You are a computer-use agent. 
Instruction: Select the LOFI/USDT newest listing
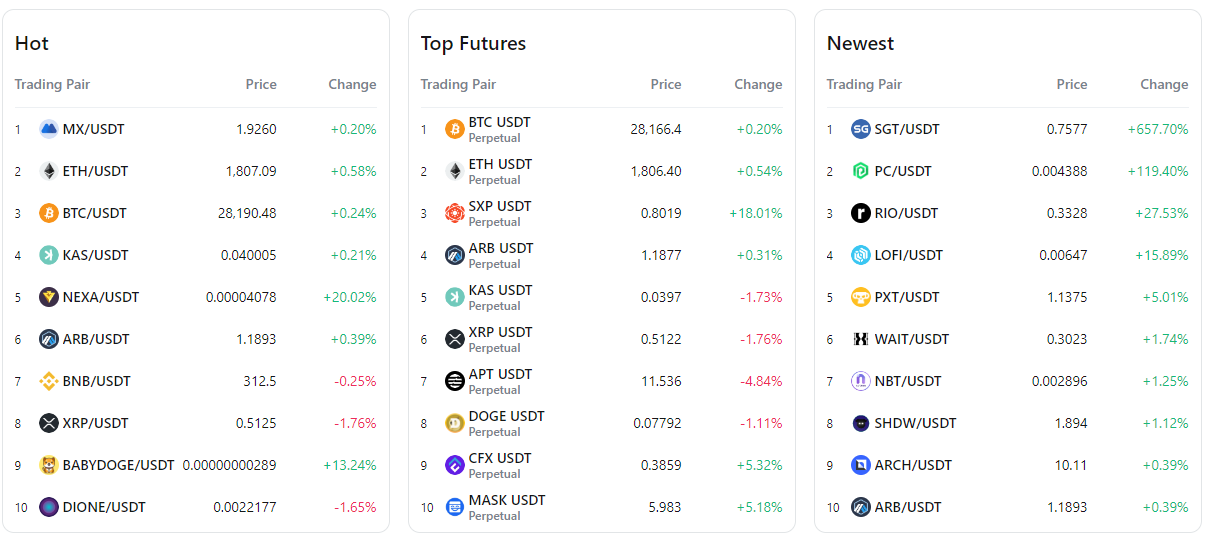[908, 255]
